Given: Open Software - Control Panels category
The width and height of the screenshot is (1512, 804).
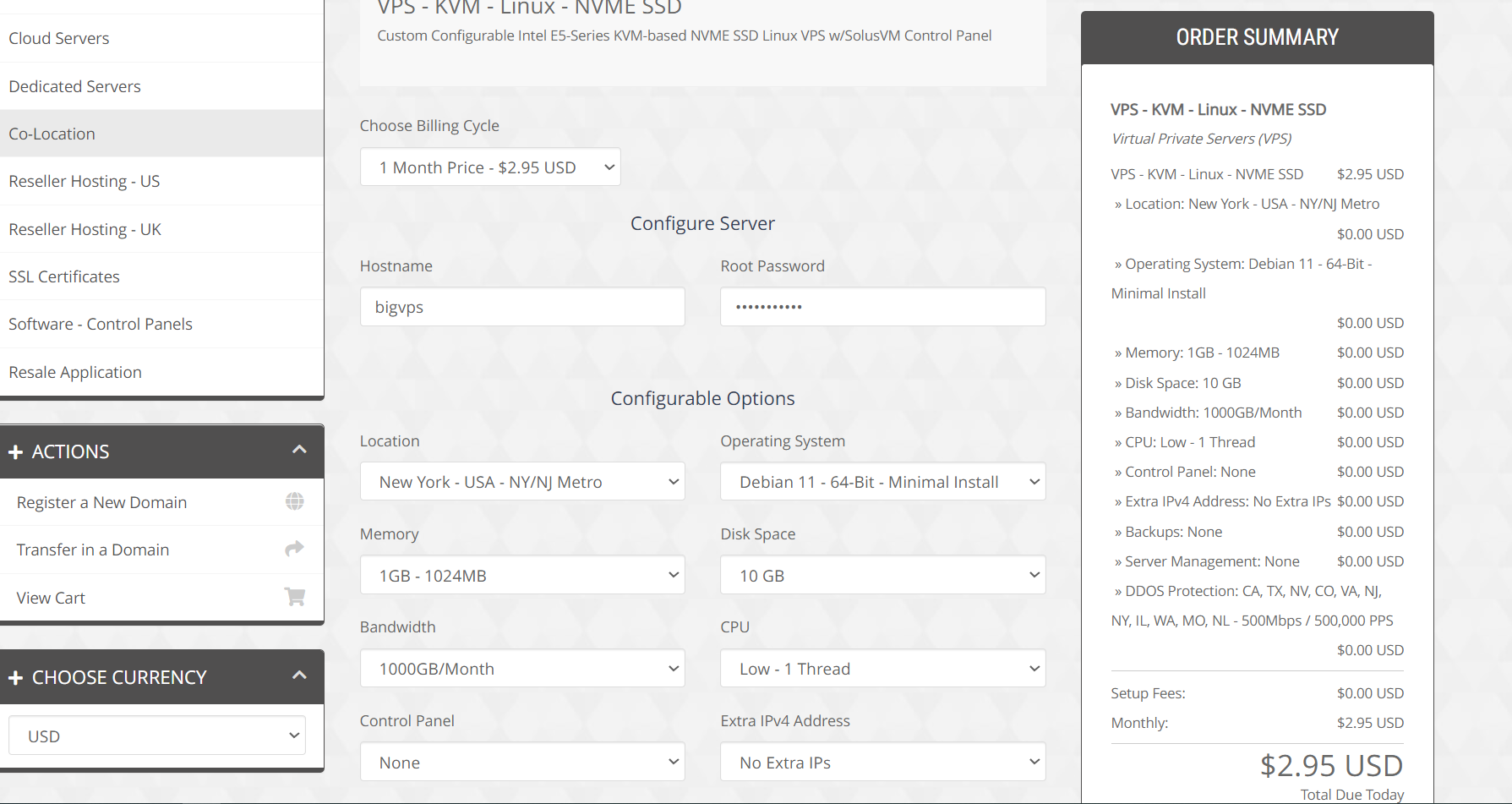Looking at the screenshot, I should (x=161, y=324).
